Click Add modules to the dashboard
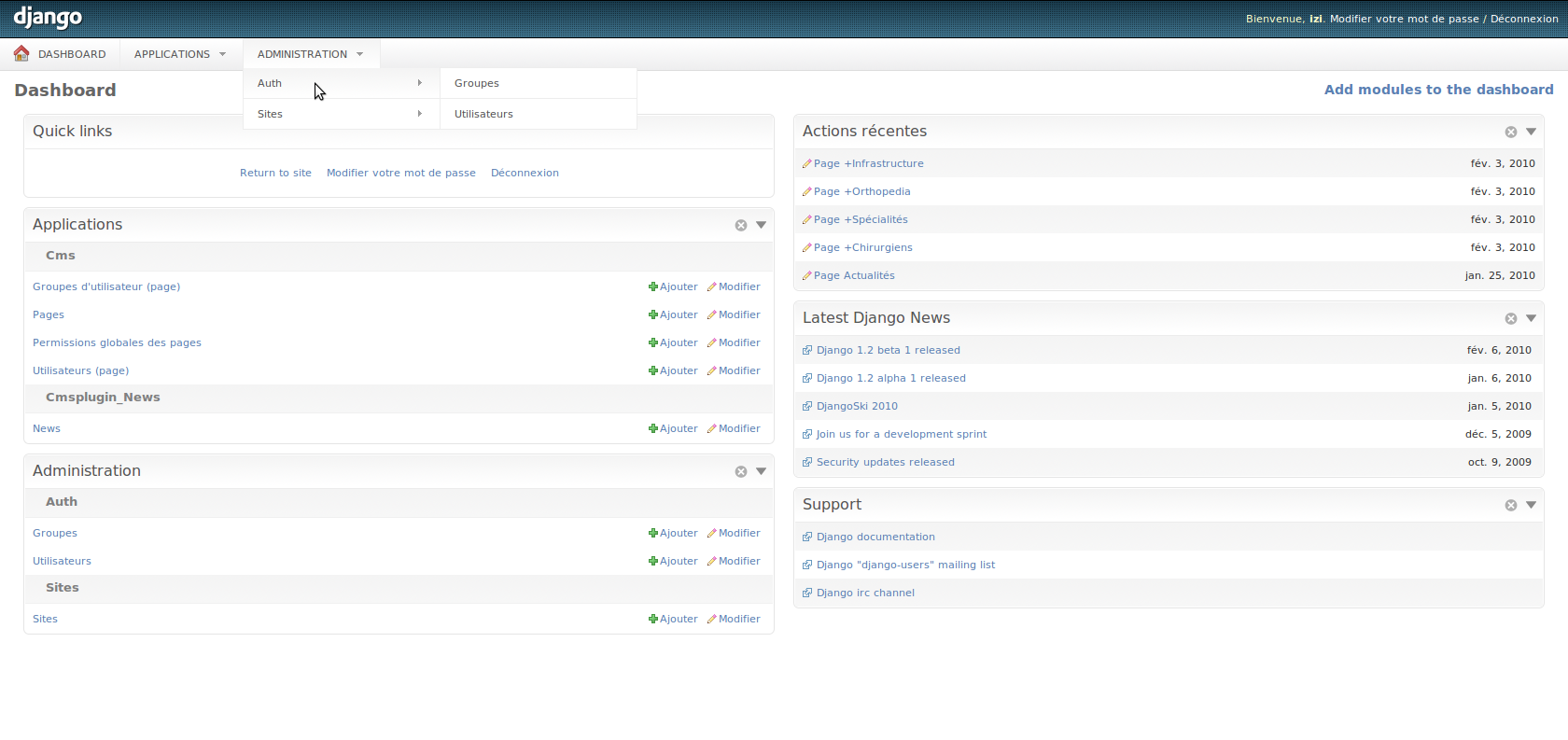 click(x=1438, y=90)
